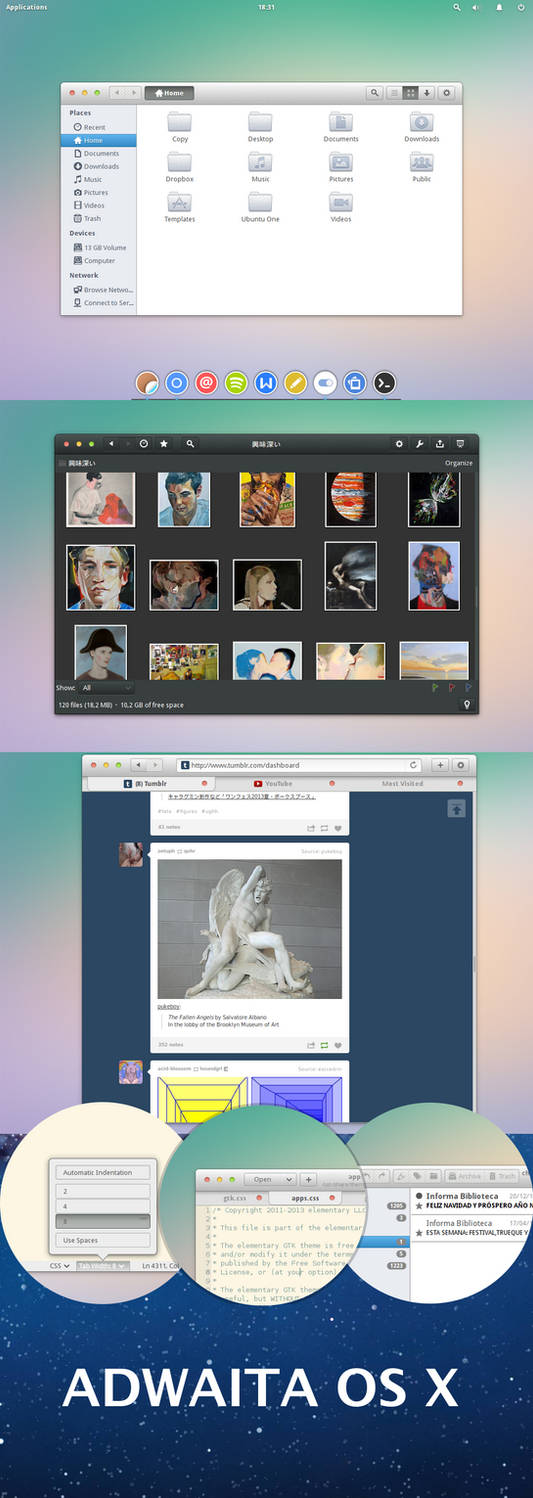Open the CSS language dropdown
This screenshot has width=533, height=1498.
59,1266
